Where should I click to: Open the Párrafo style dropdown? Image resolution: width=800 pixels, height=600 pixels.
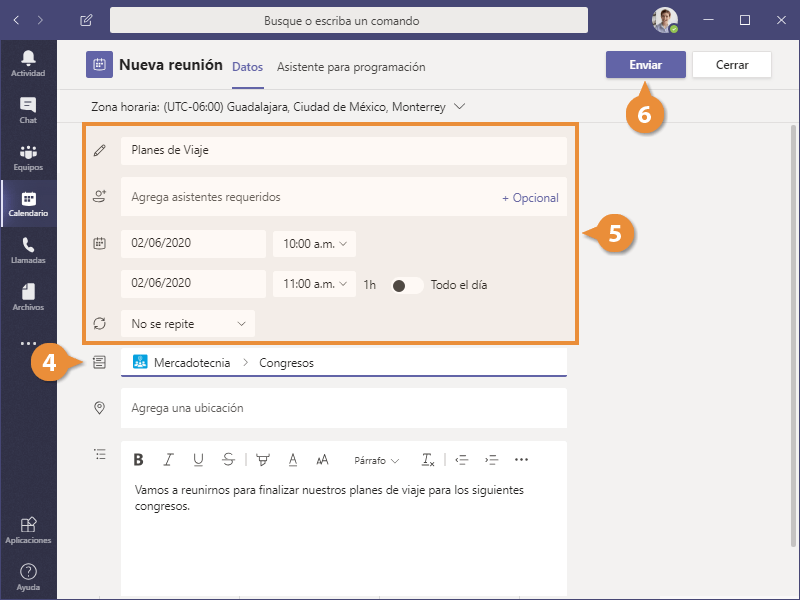376,461
